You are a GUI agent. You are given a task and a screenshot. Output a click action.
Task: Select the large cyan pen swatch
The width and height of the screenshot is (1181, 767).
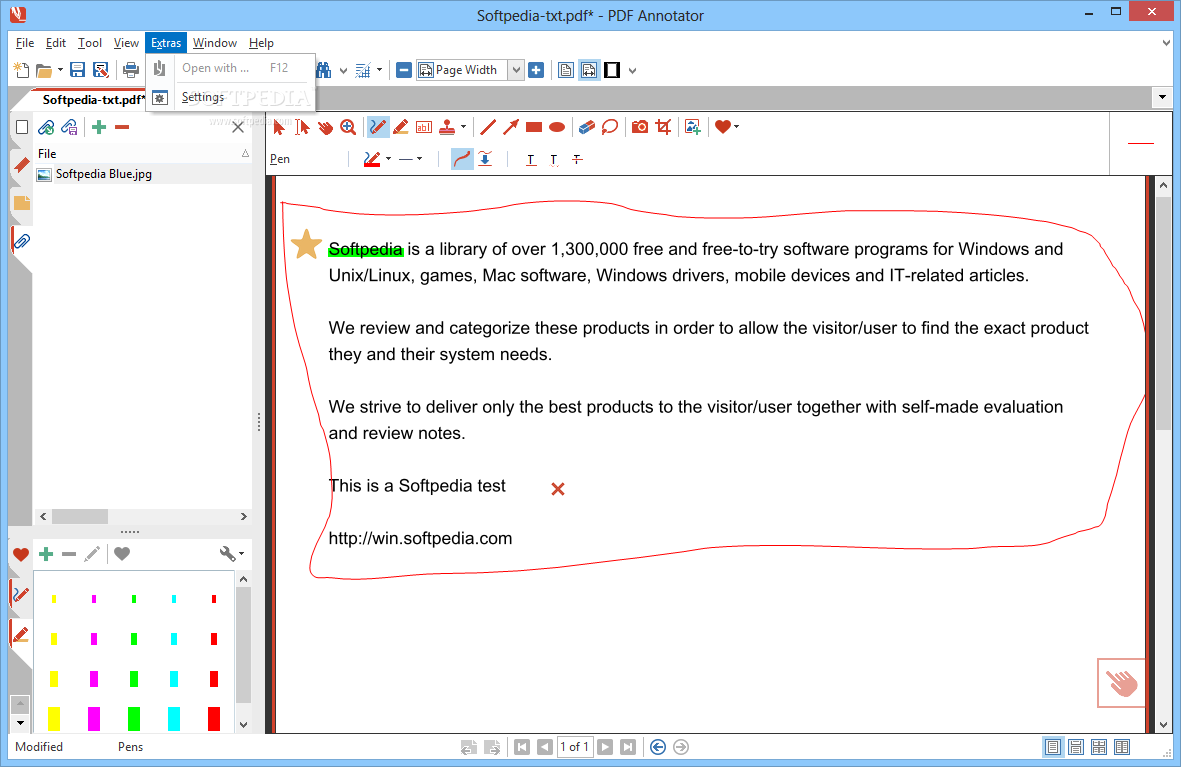174,718
